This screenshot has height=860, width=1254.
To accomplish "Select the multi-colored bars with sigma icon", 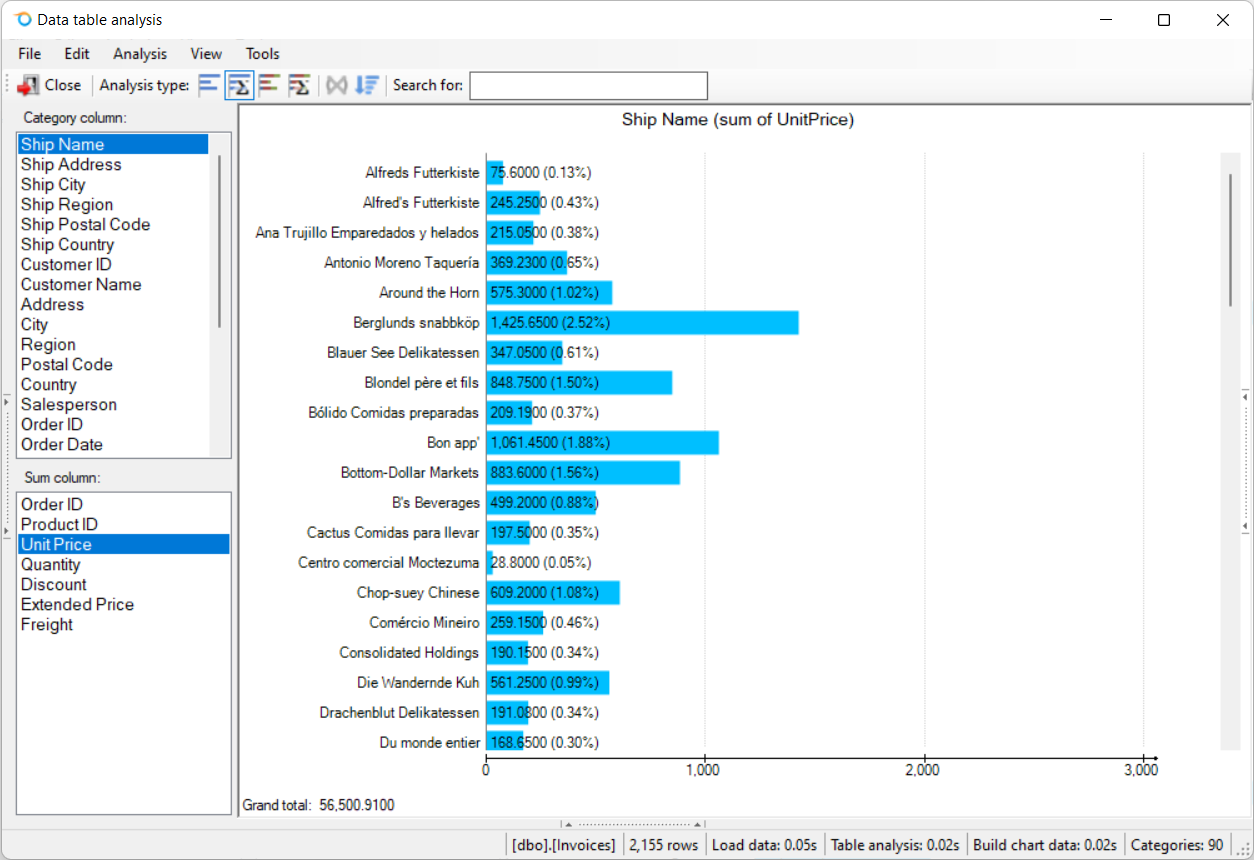I will [x=298, y=85].
